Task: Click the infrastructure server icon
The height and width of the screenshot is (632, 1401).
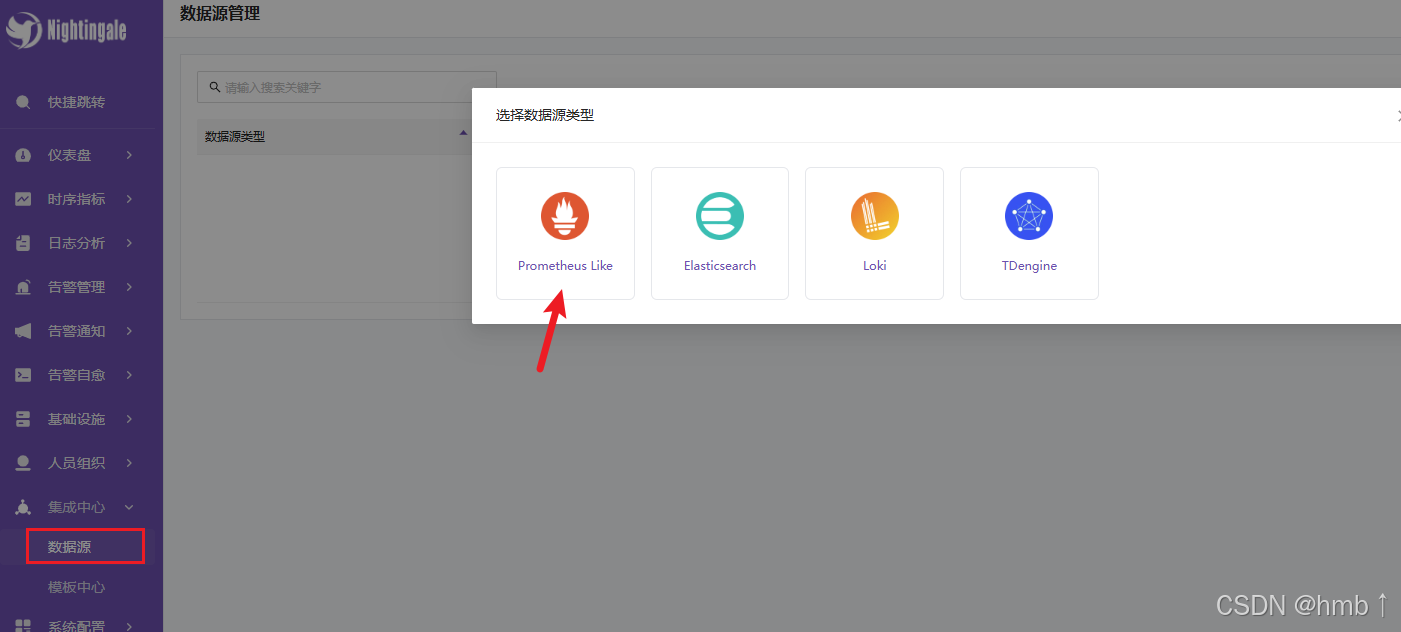Action: click(23, 419)
